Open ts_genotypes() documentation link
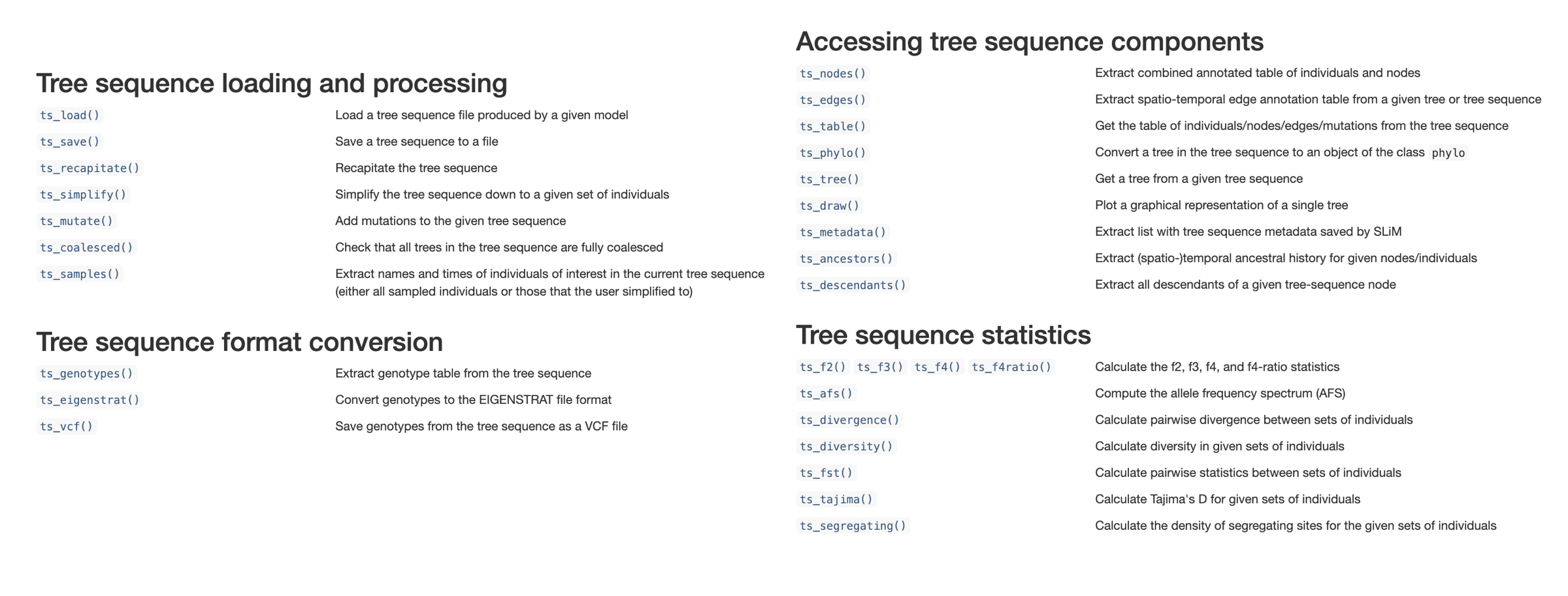The width and height of the screenshot is (1568, 596). click(86, 373)
